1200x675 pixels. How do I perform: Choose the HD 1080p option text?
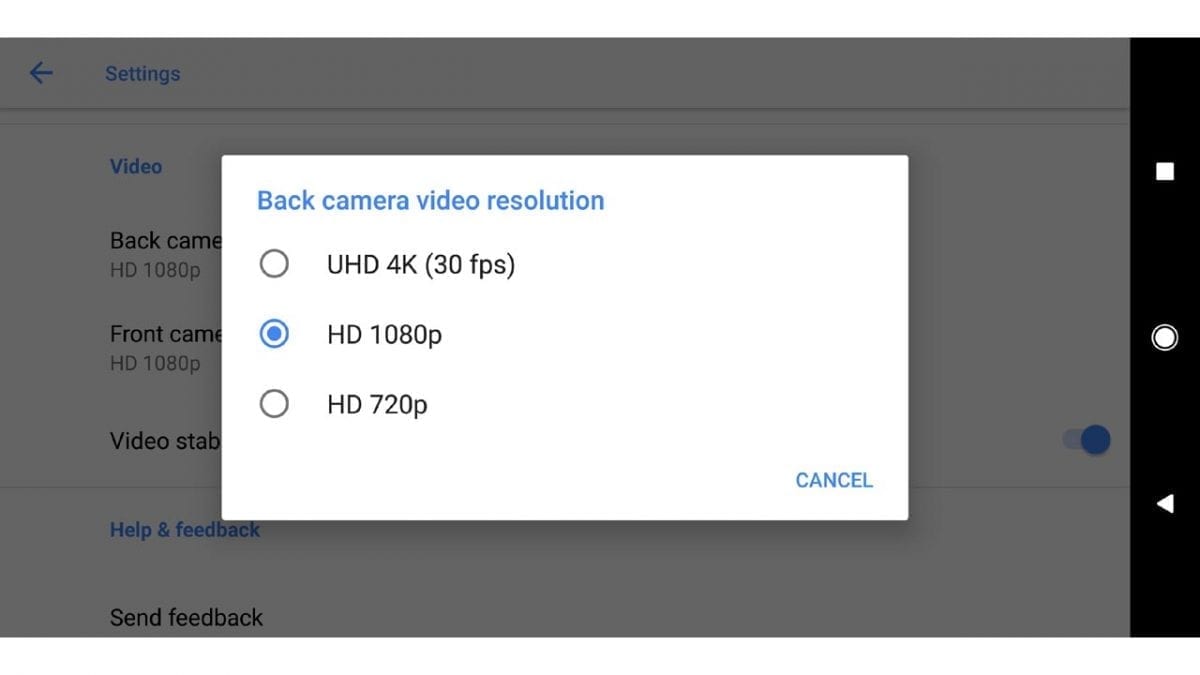pos(384,335)
